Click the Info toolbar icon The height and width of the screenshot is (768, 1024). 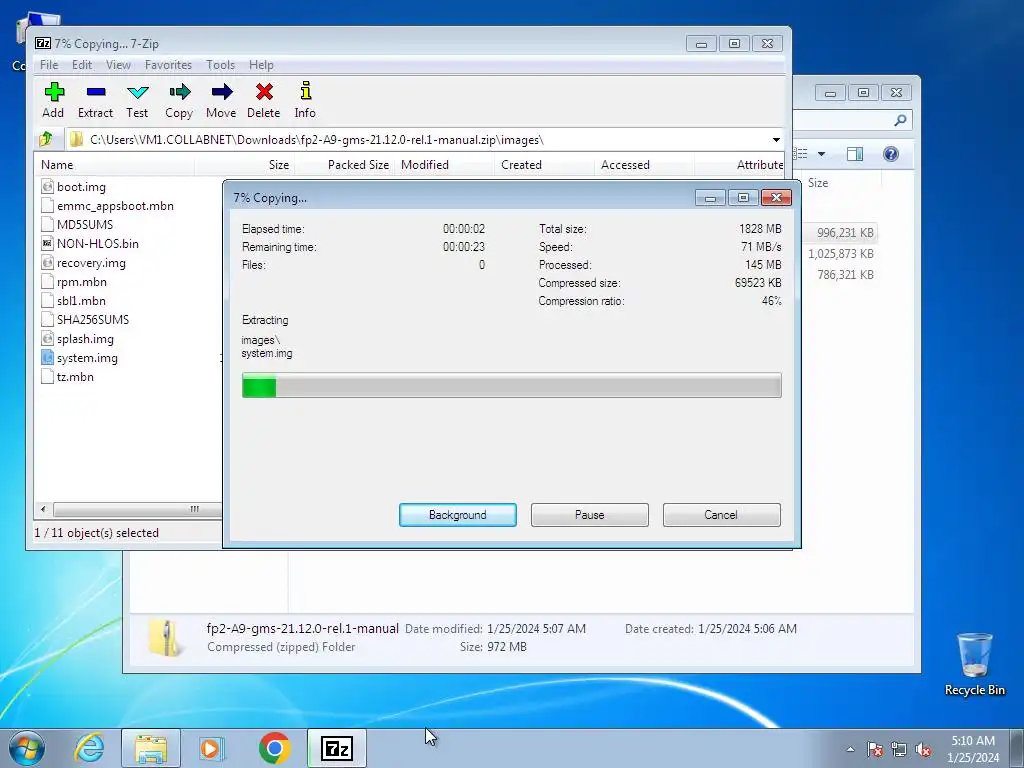pyautogui.click(x=305, y=100)
